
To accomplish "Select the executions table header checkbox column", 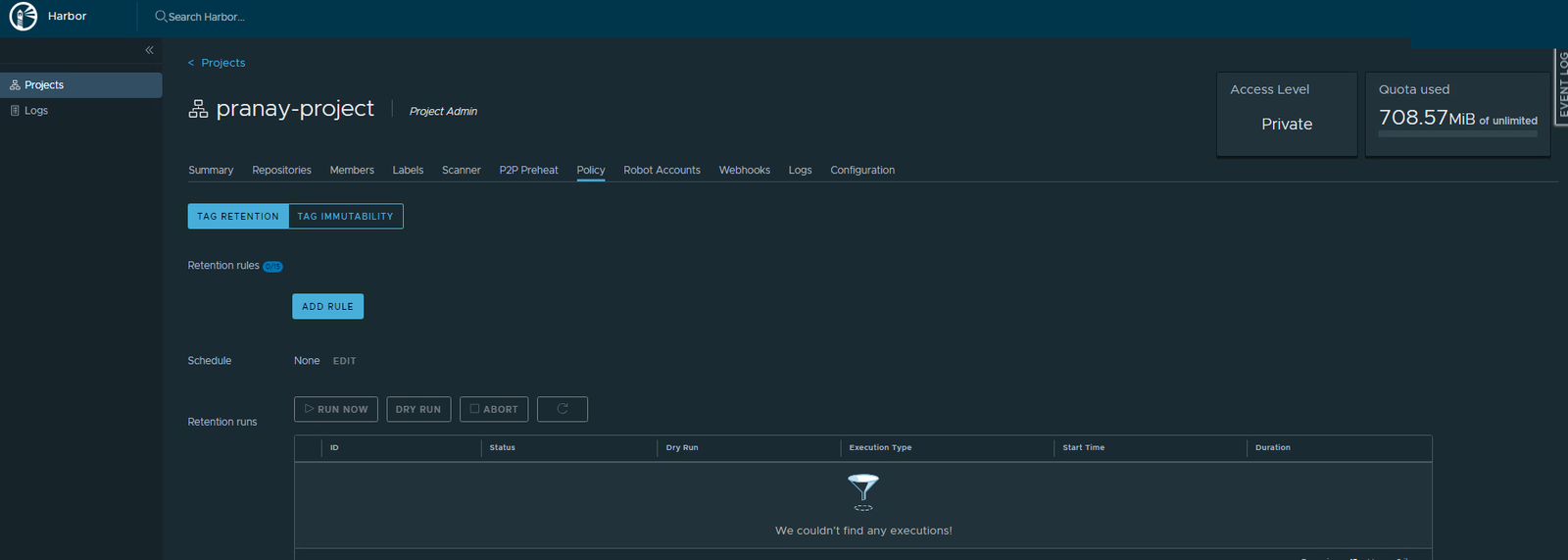I will 309,447.
